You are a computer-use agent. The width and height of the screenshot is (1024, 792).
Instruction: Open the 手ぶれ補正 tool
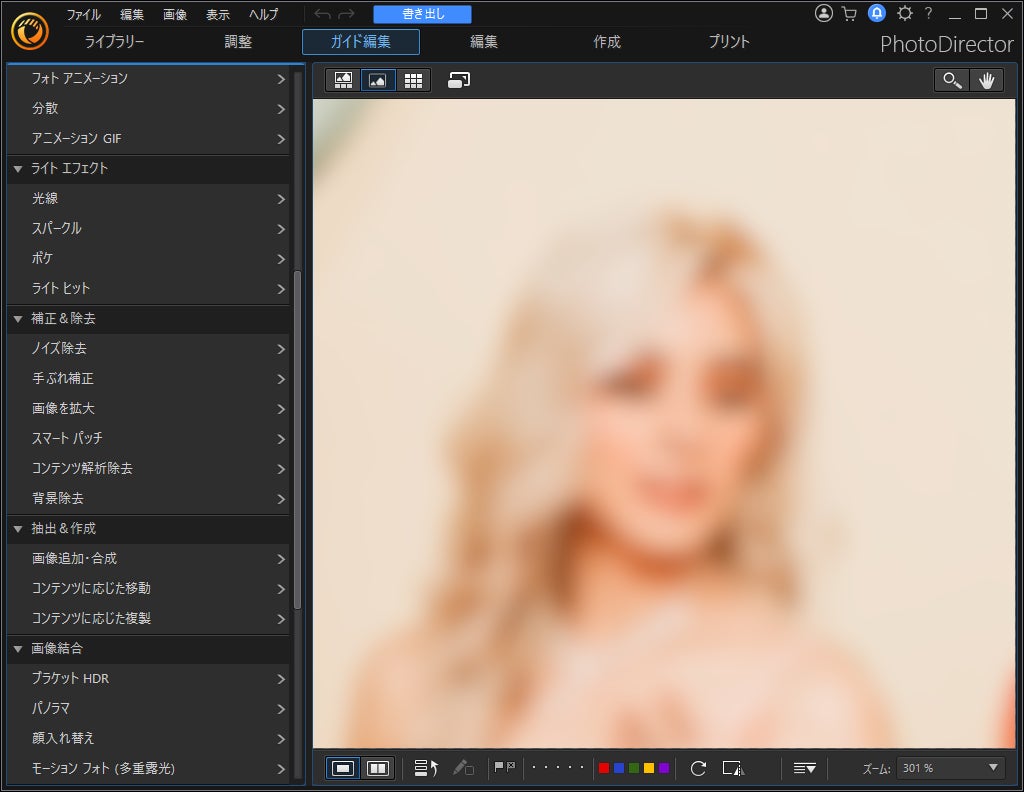click(148, 379)
